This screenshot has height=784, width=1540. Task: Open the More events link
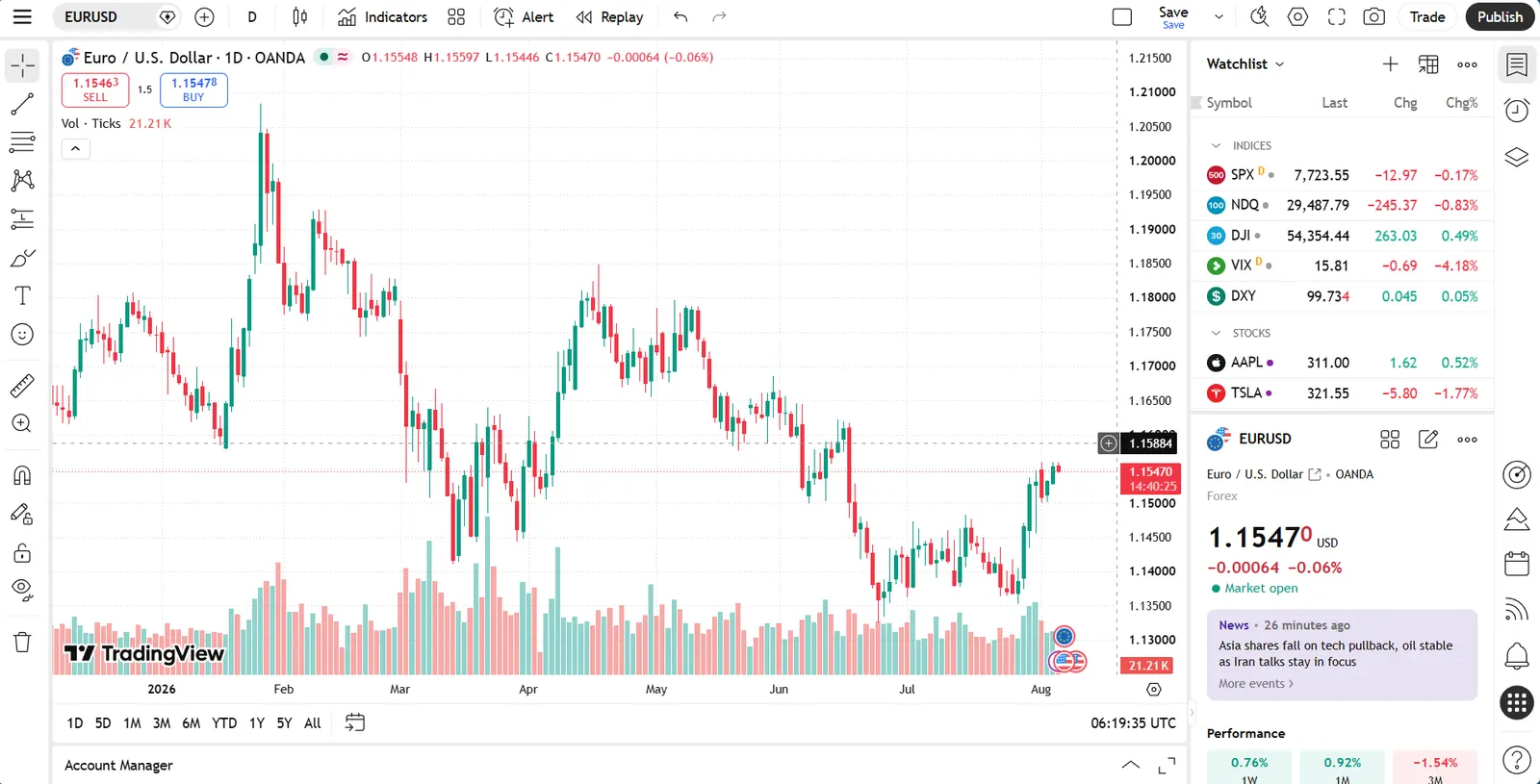(1256, 684)
